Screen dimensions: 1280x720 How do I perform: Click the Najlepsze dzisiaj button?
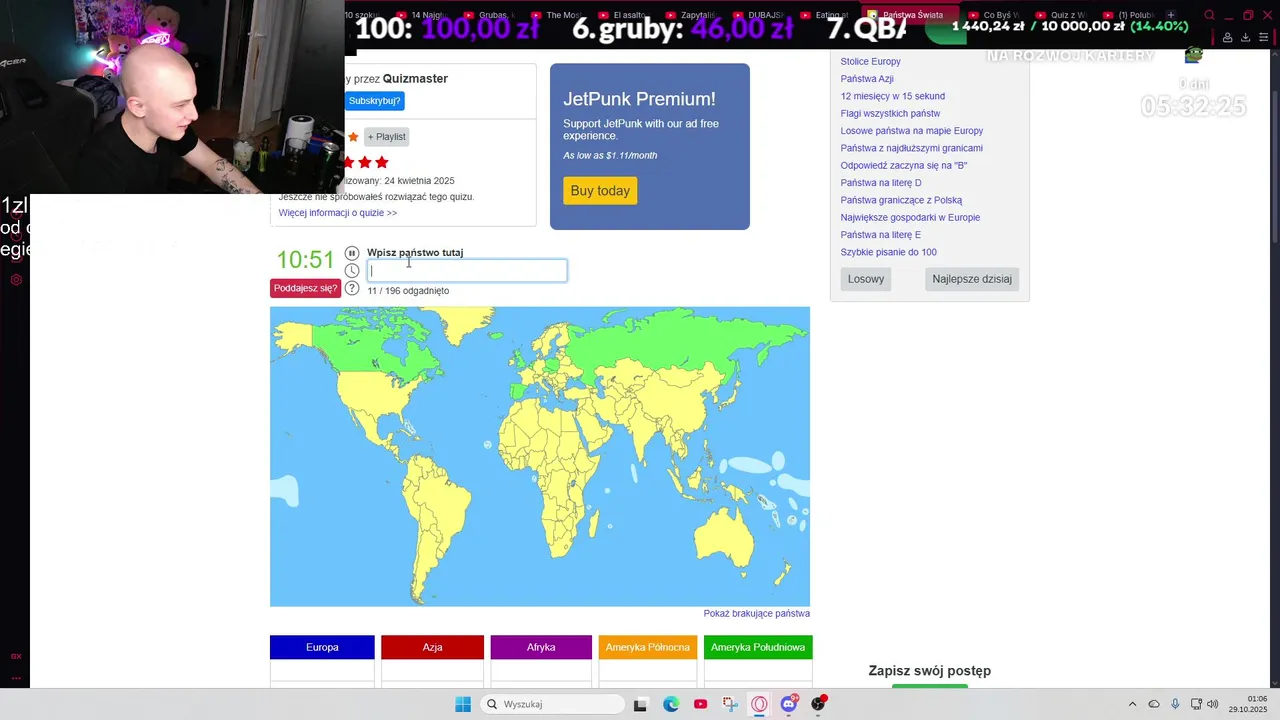tap(972, 279)
